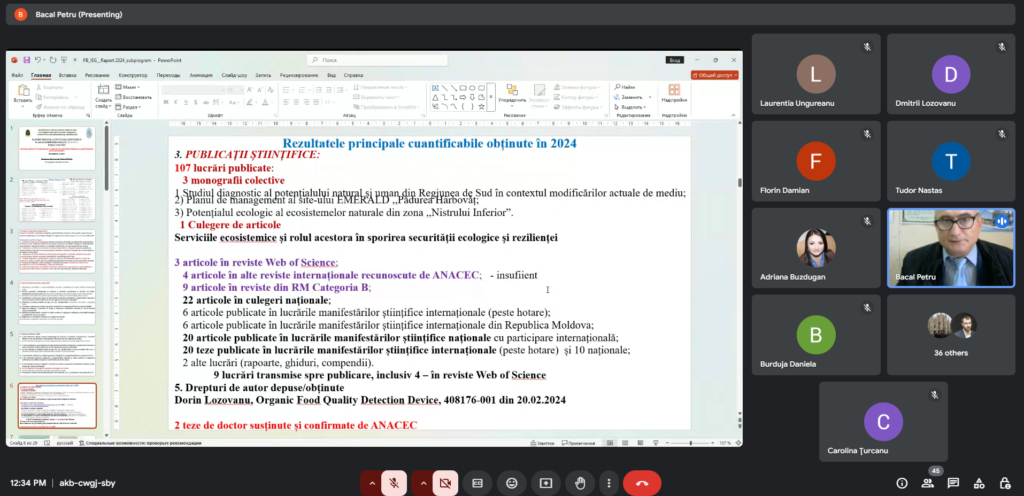Viewport: 1024px width, 496px height.
Task: Expand video settings arrow beside camera
Action: [422, 482]
